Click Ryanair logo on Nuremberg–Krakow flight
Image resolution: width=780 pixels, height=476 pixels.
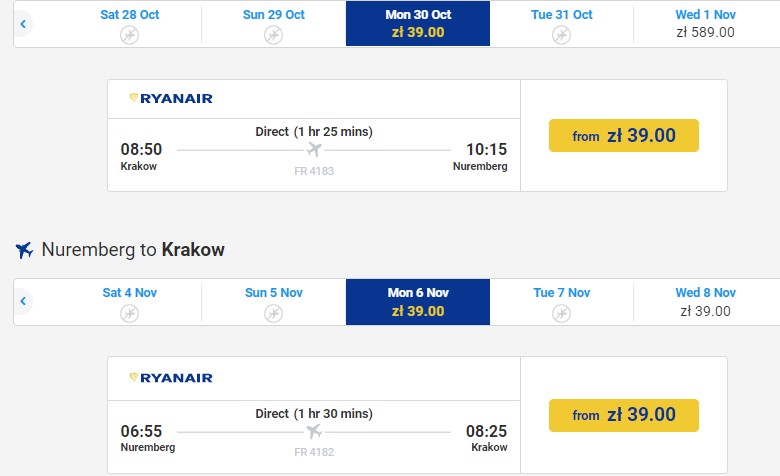[x=171, y=377]
